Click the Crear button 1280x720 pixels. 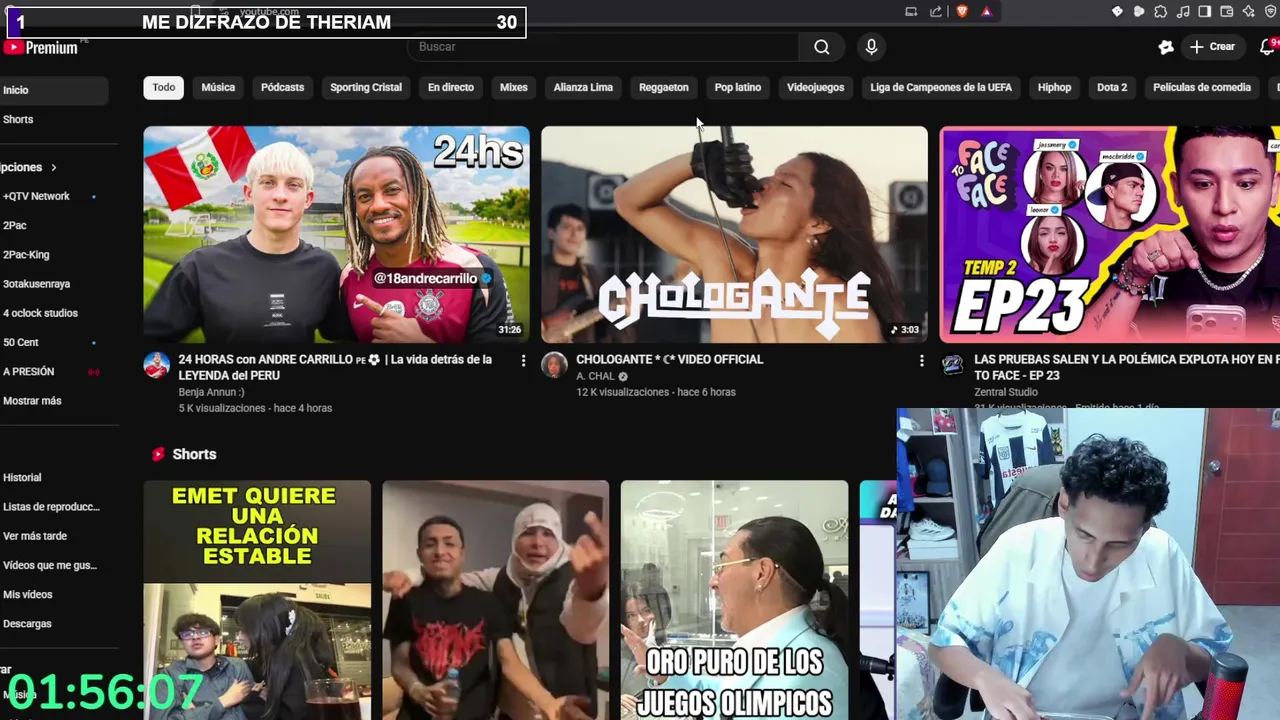point(1212,47)
